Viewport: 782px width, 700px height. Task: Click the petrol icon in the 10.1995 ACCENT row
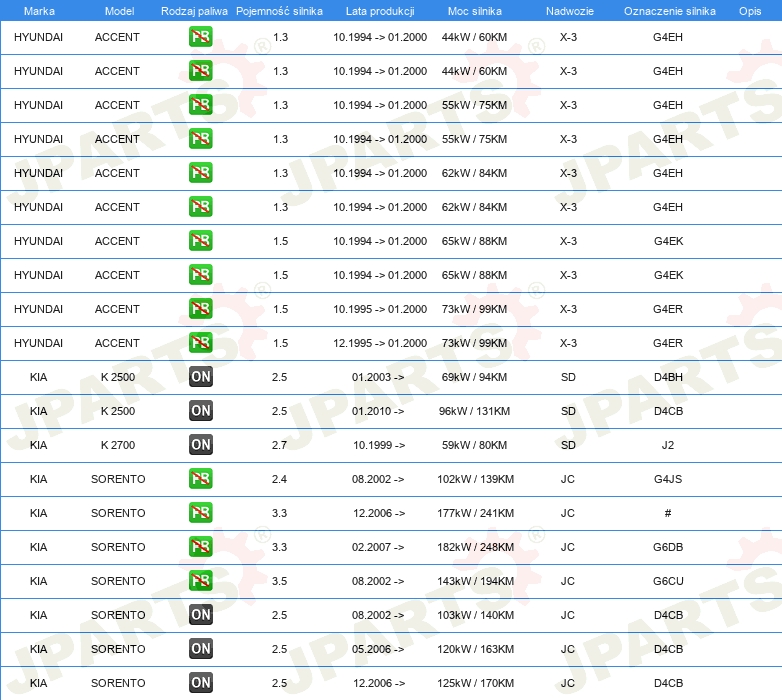click(200, 309)
